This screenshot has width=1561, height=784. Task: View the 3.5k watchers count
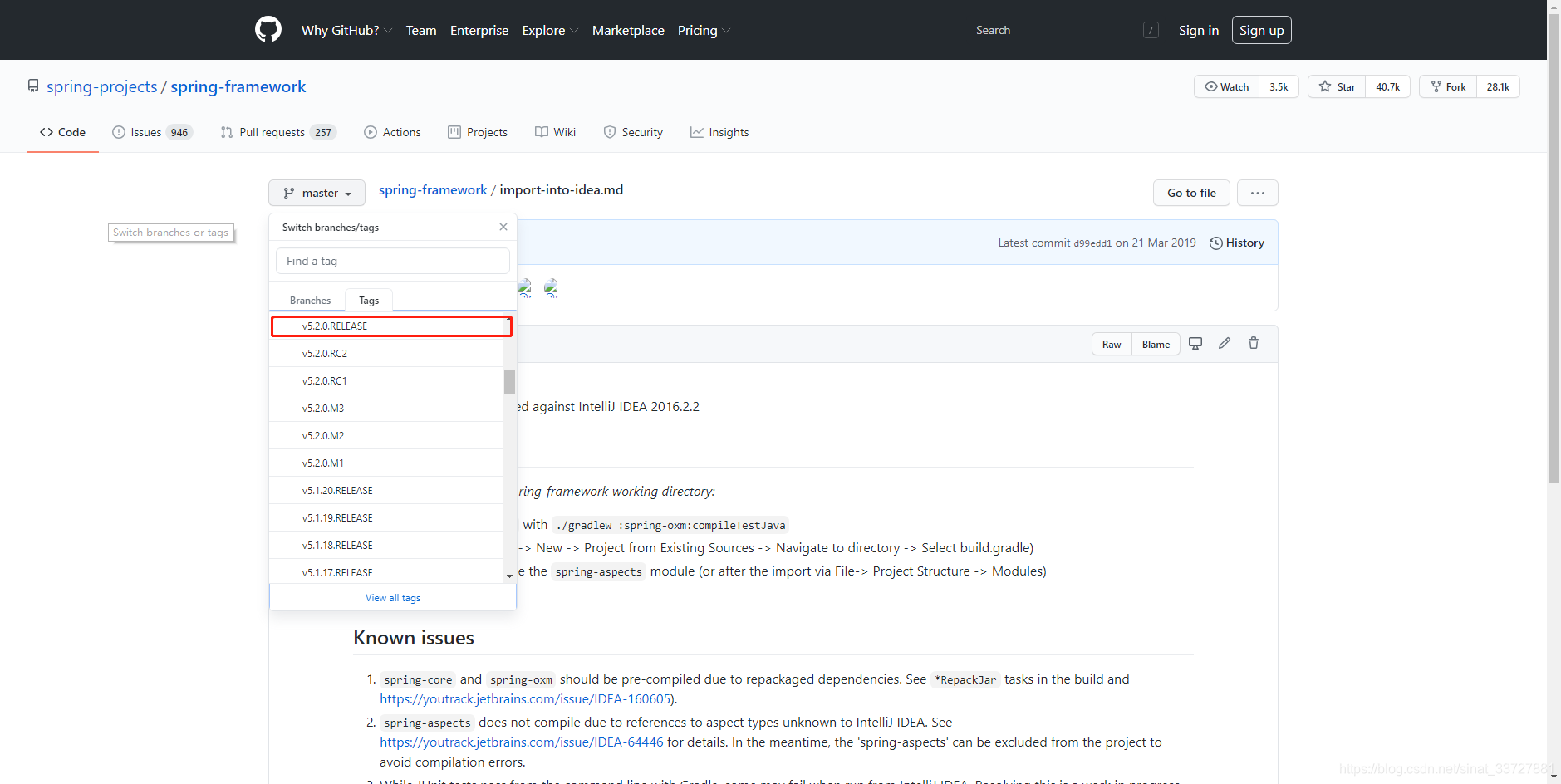pos(1279,86)
